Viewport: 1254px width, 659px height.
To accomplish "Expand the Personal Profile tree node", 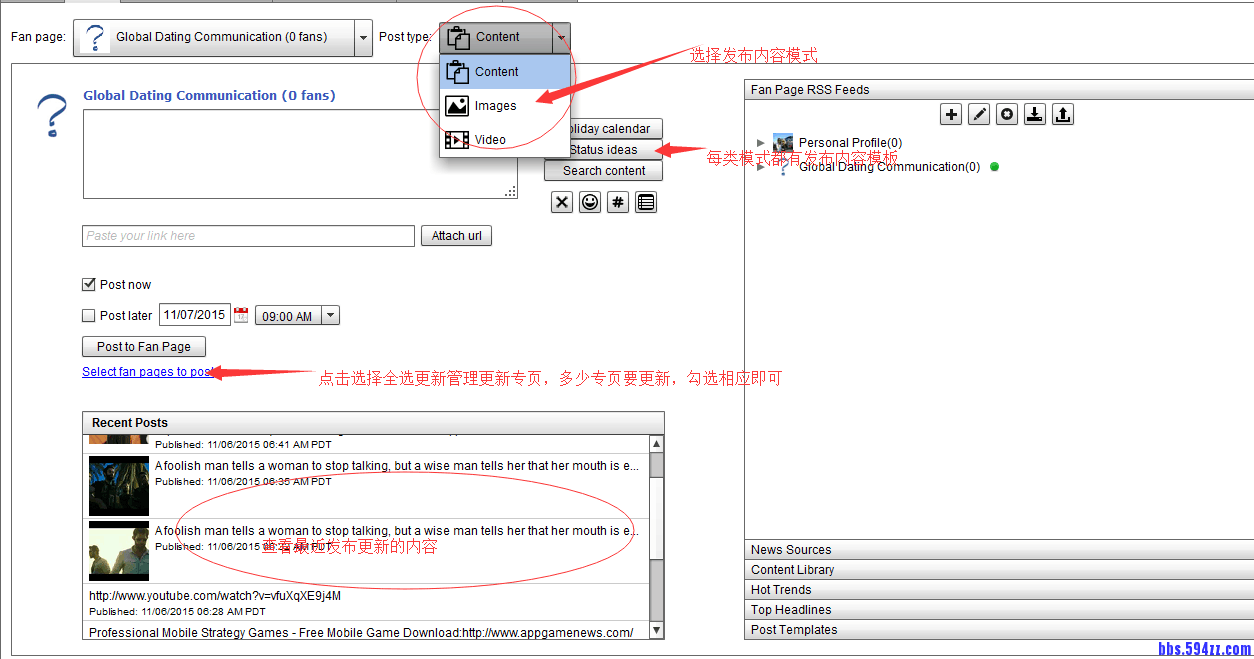I will [761, 143].
